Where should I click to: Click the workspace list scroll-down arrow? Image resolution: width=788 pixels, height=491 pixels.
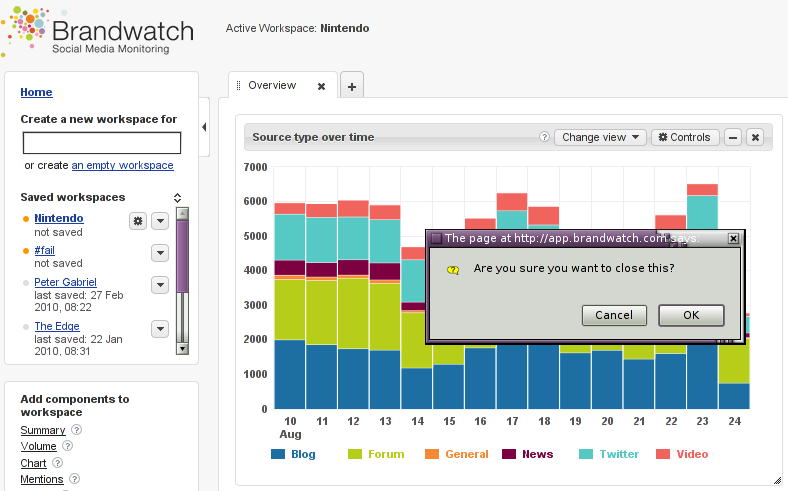pyautogui.click(x=182, y=349)
